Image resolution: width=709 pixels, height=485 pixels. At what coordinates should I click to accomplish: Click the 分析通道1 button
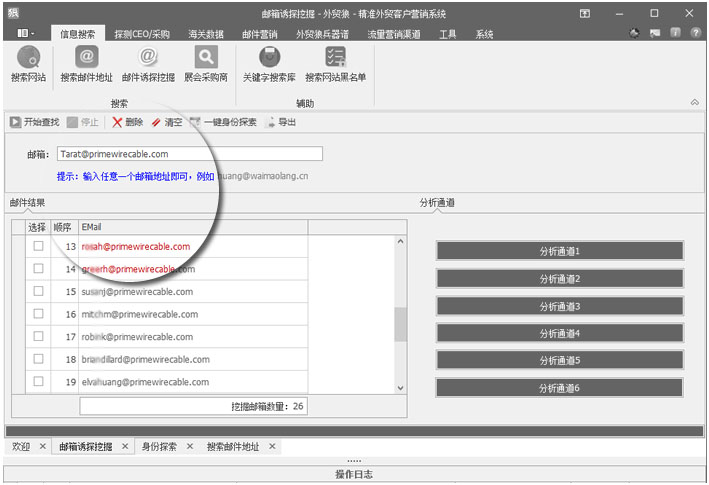(559, 251)
